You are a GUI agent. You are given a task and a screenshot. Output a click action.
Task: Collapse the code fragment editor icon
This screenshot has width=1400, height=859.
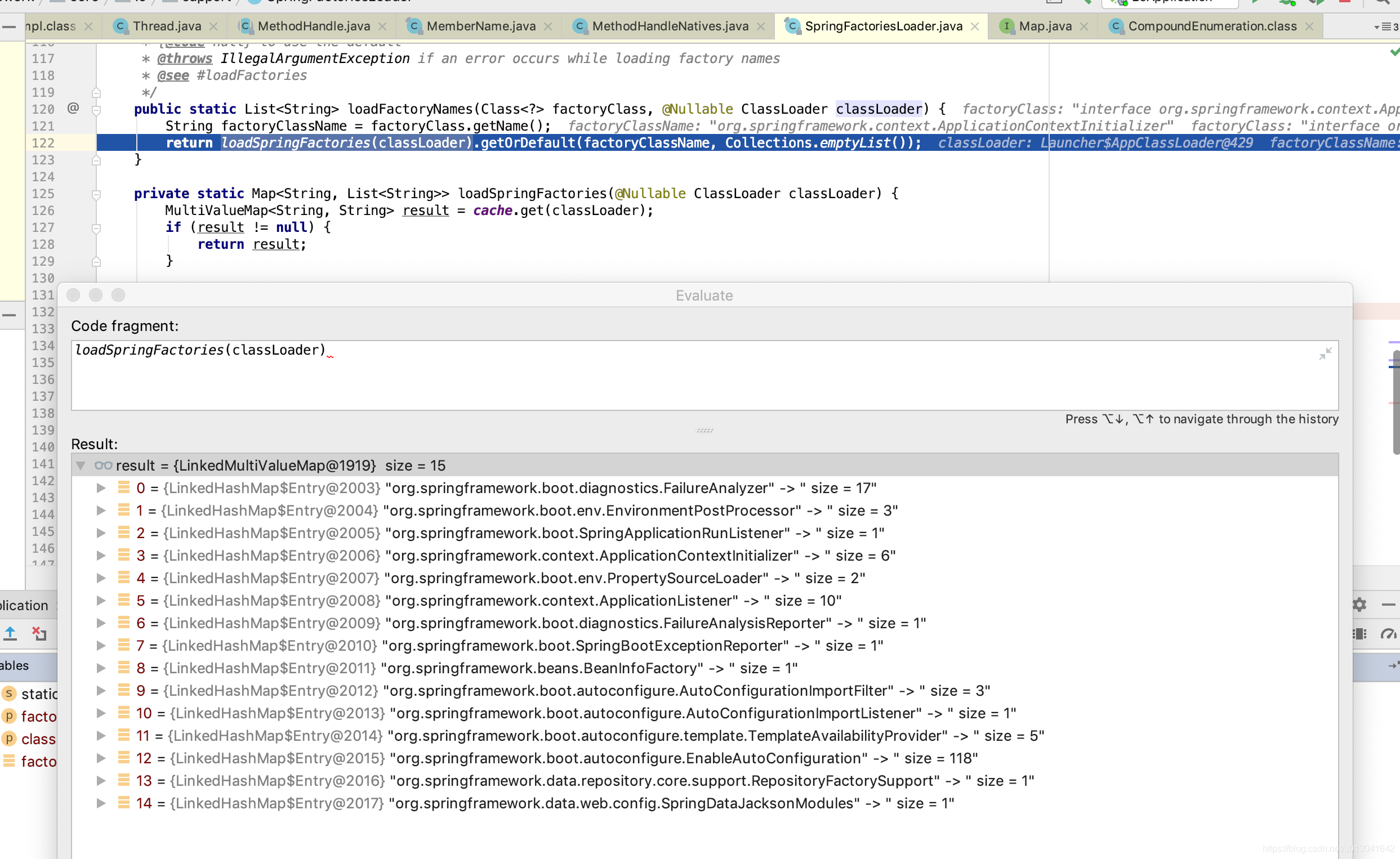pos(1325,354)
